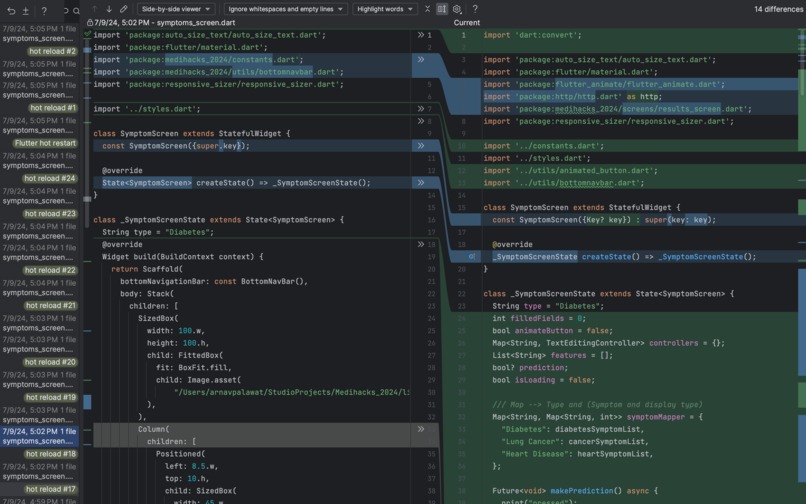Select the hot reload #19 label
The width and height of the screenshot is (806, 504).
(50, 398)
